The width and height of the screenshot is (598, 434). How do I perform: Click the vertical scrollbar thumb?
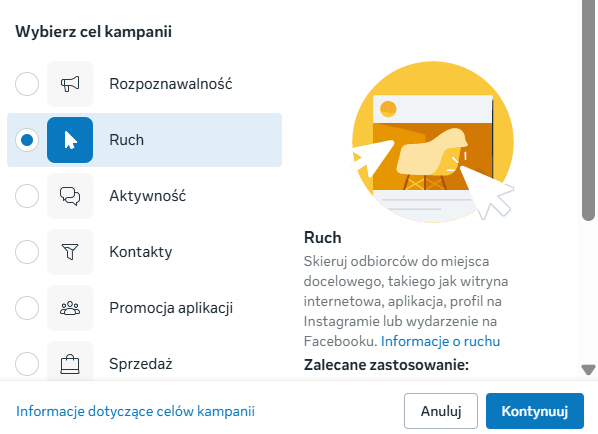click(x=588, y=111)
